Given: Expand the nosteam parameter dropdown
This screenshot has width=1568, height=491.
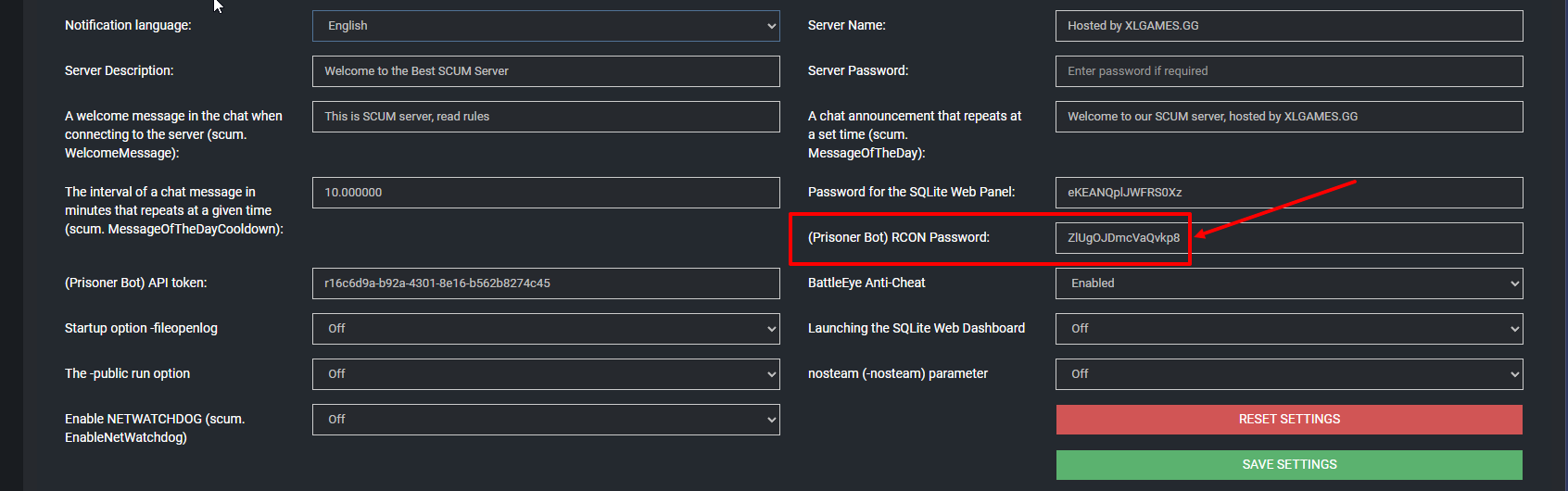Looking at the screenshot, I should click(x=1288, y=374).
